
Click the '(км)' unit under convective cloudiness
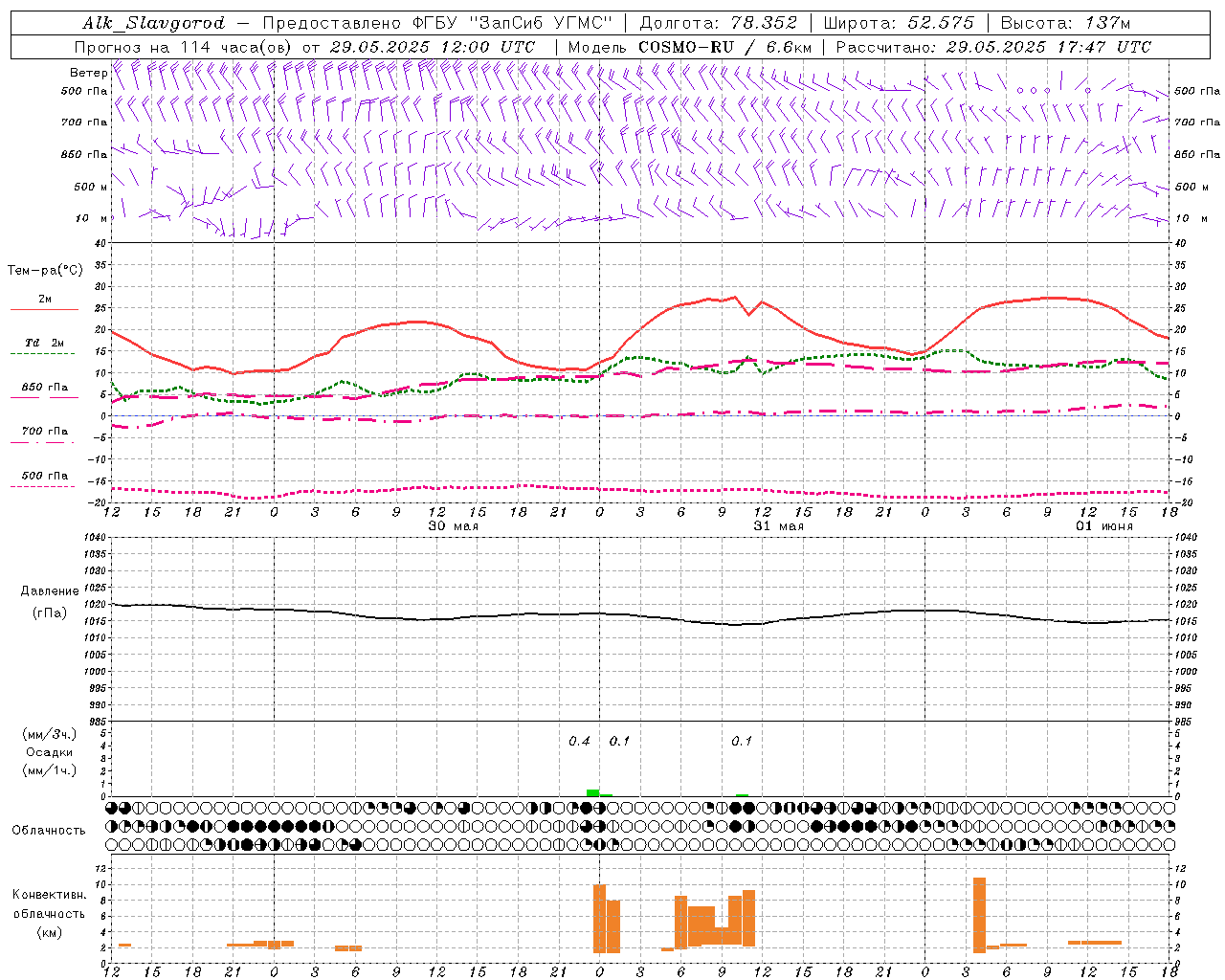(x=50, y=932)
